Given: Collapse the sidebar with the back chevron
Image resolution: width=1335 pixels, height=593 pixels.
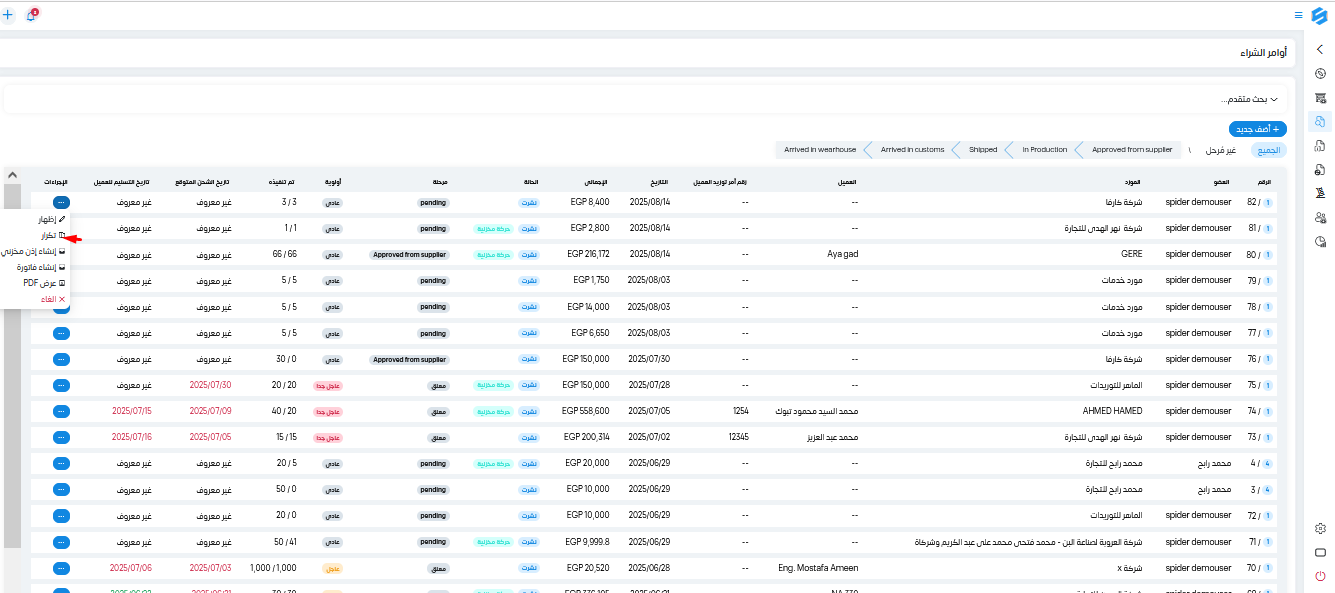Looking at the screenshot, I should (1320, 49).
